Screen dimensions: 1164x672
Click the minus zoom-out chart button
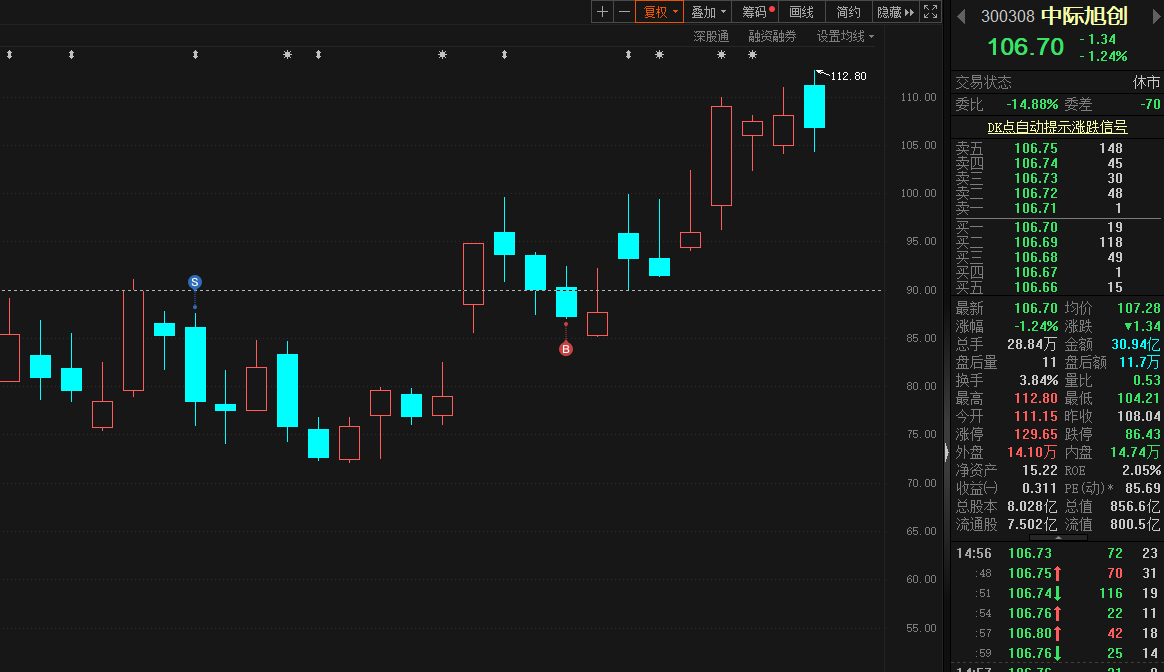point(624,12)
